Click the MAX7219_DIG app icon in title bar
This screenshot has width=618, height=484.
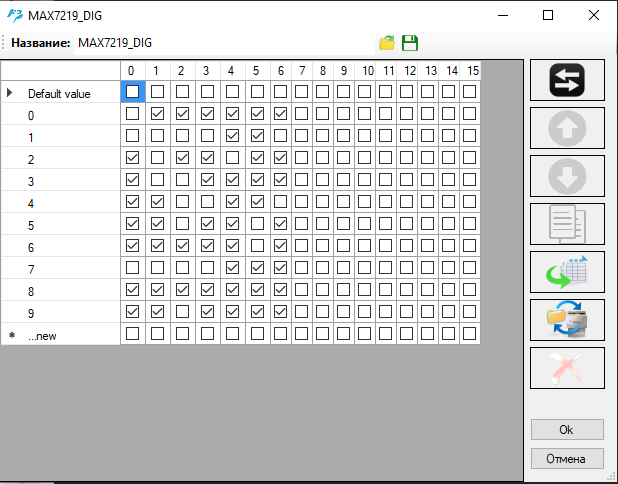point(15,16)
